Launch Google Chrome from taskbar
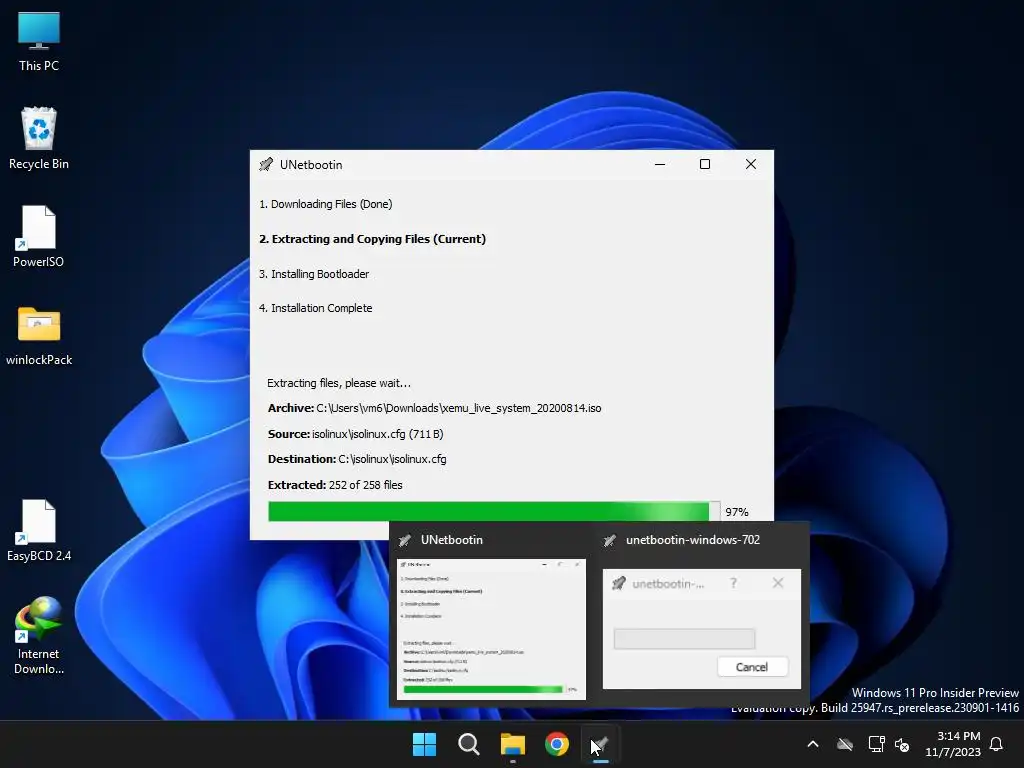Screen dimensions: 1024x768 (557, 744)
